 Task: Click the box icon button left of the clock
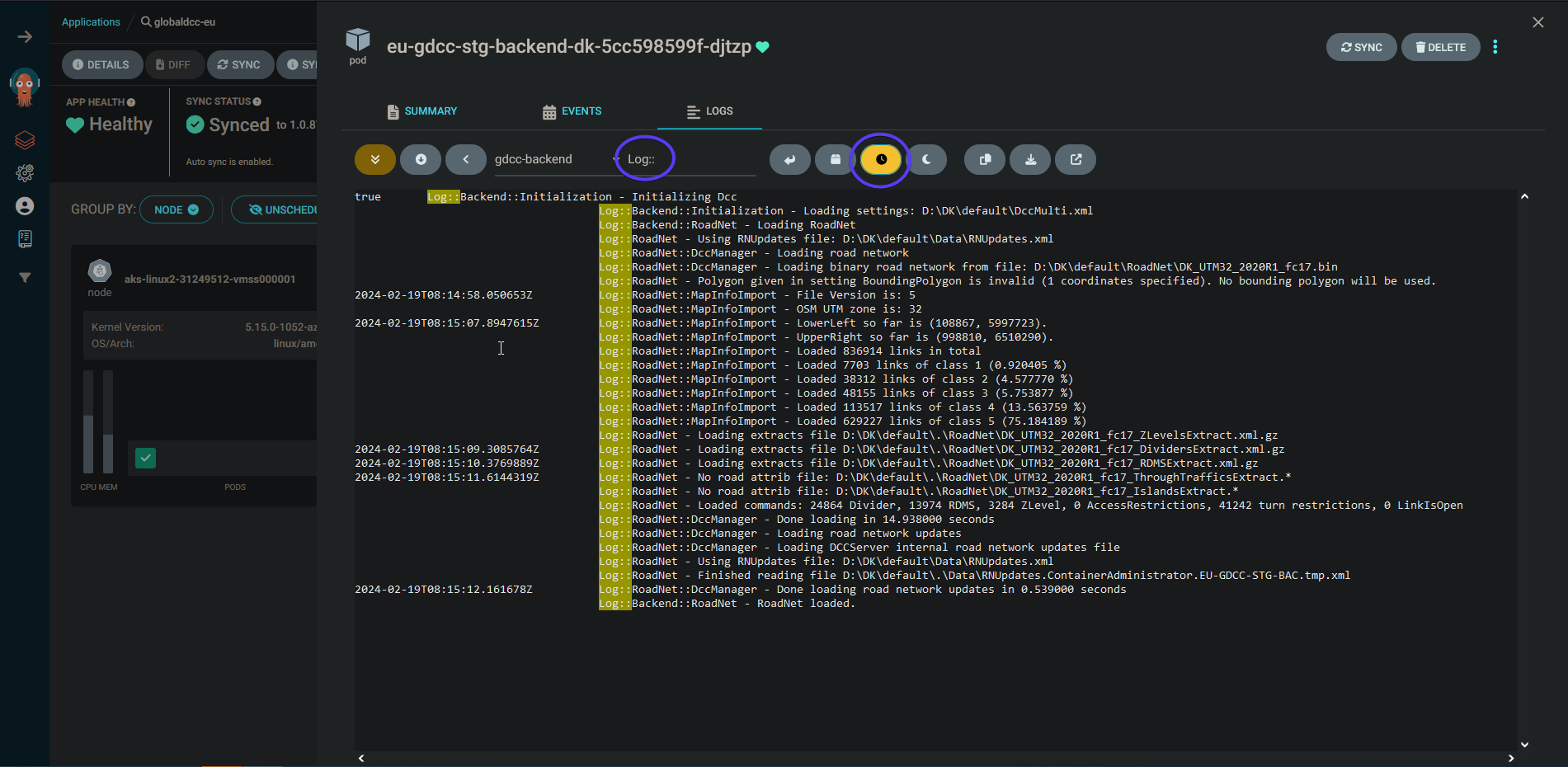point(836,159)
